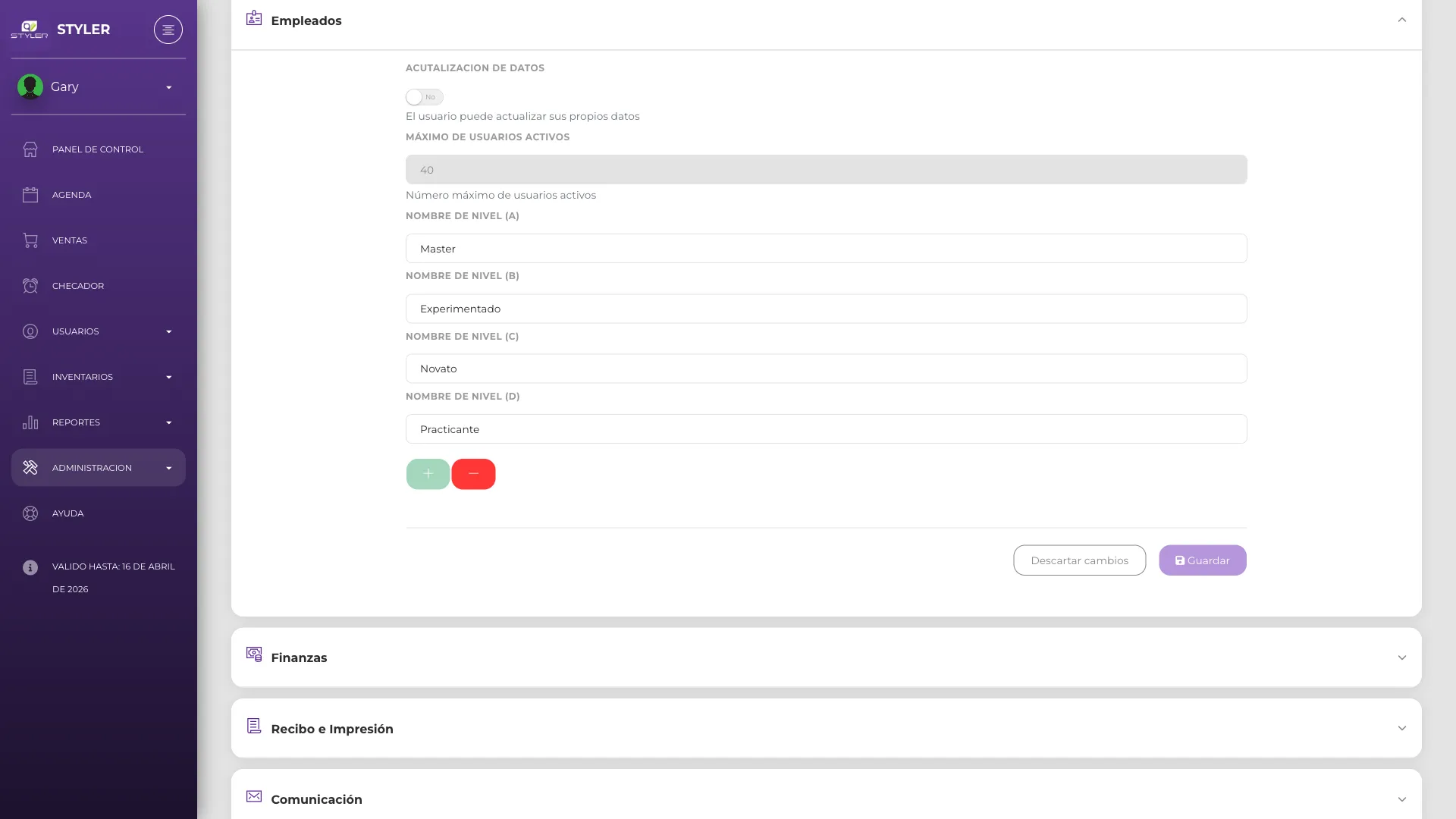Expand the Usuarios submenu arrow
Screen dimensions: 1456x819
169,331
